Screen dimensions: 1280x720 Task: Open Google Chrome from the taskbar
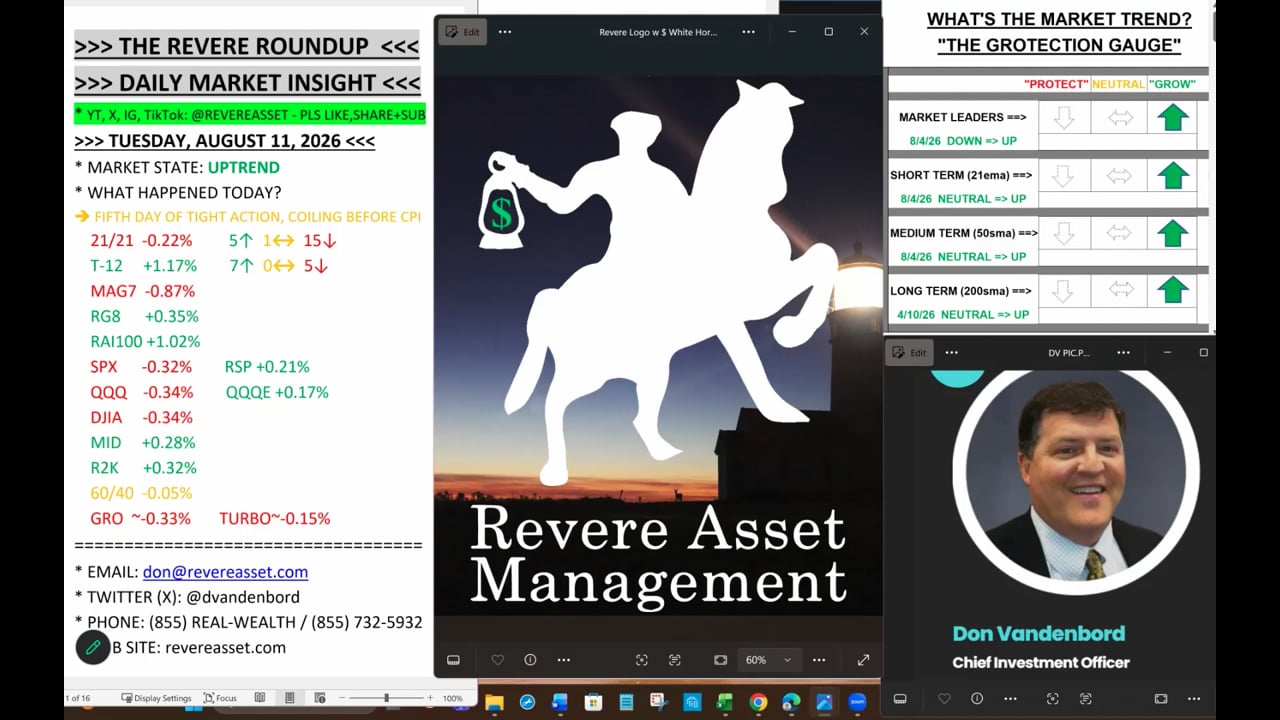tap(758, 702)
